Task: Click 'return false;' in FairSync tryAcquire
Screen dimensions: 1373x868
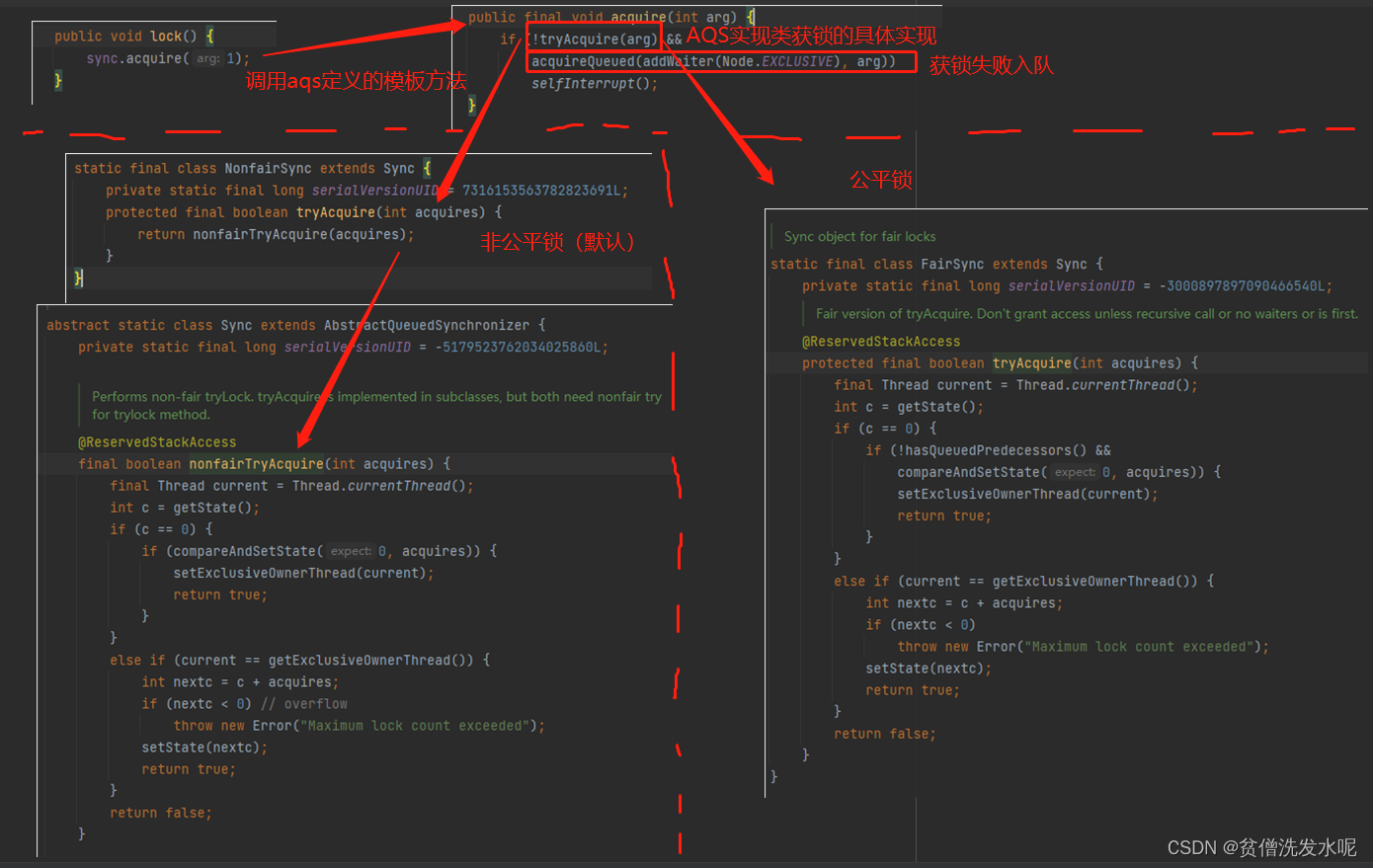Action: point(885,734)
